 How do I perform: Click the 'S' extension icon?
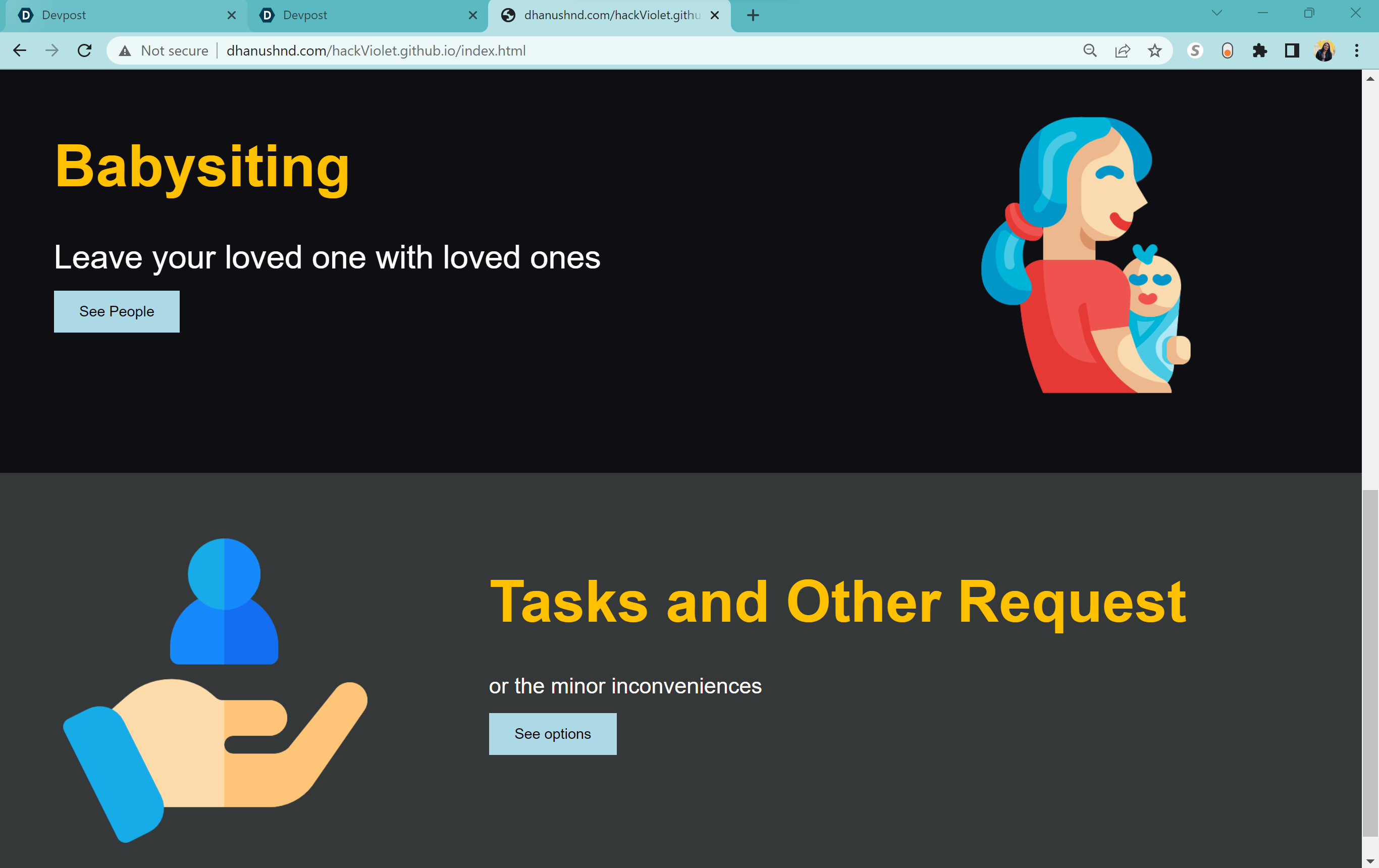[1195, 50]
